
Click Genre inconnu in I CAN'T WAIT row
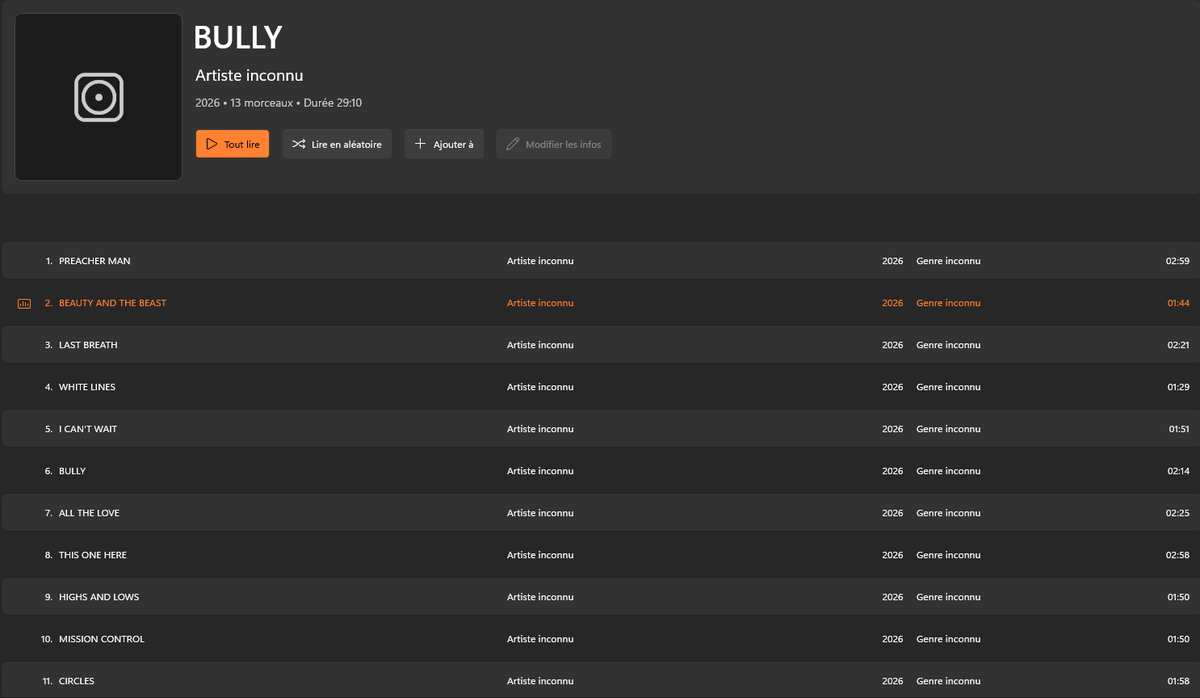pyautogui.click(x=948, y=429)
